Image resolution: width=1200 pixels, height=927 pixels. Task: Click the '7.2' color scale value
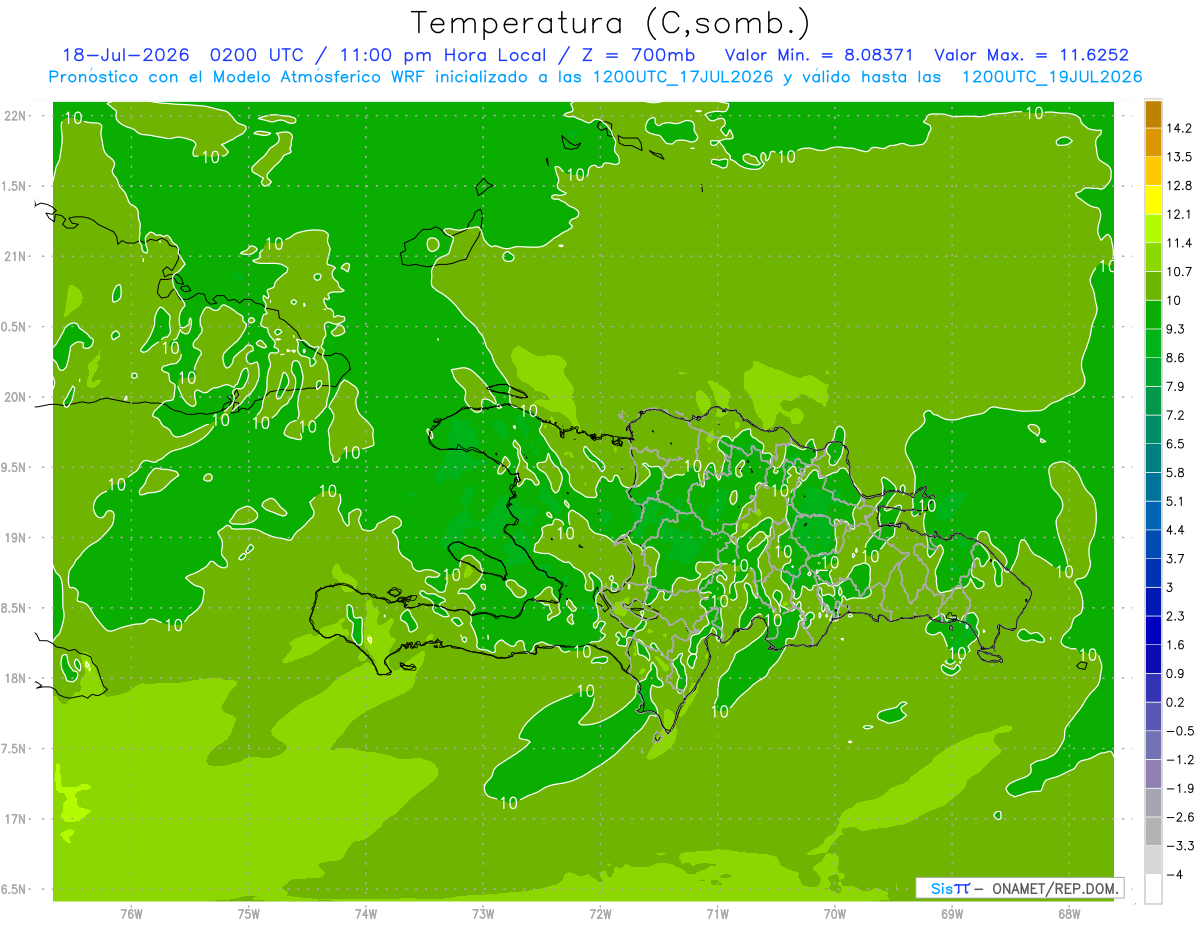pyautogui.click(x=1176, y=415)
